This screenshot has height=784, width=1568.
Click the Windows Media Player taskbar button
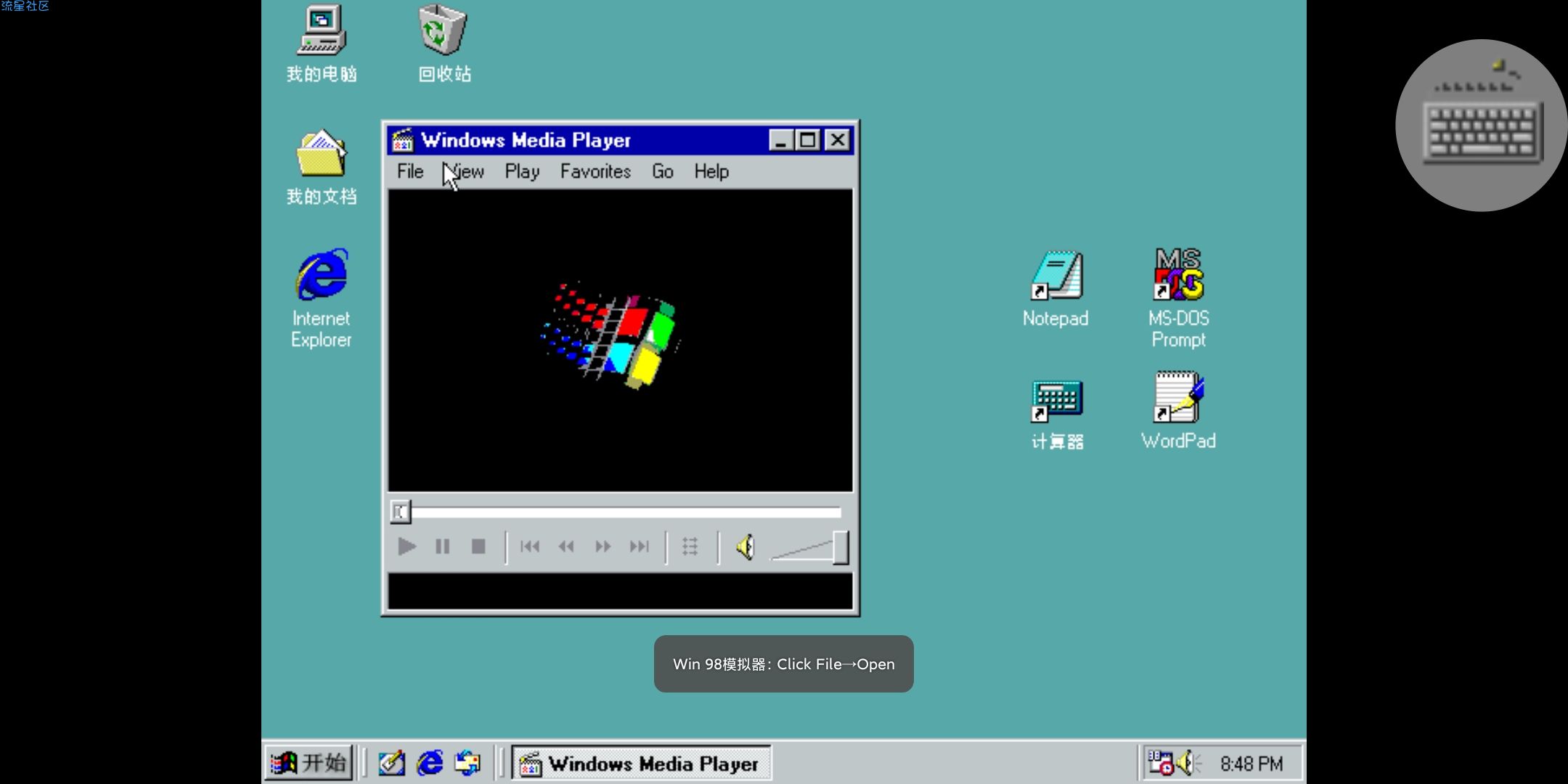(641, 764)
